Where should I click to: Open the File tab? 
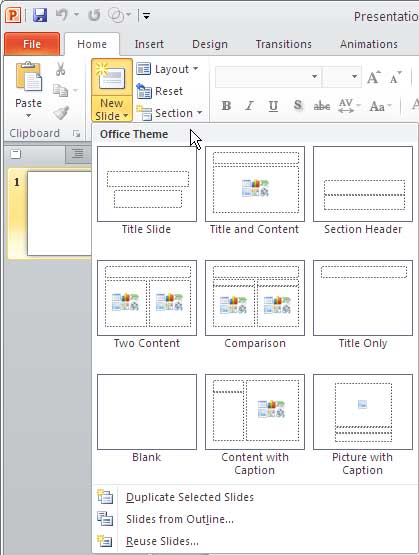tap(32, 44)
